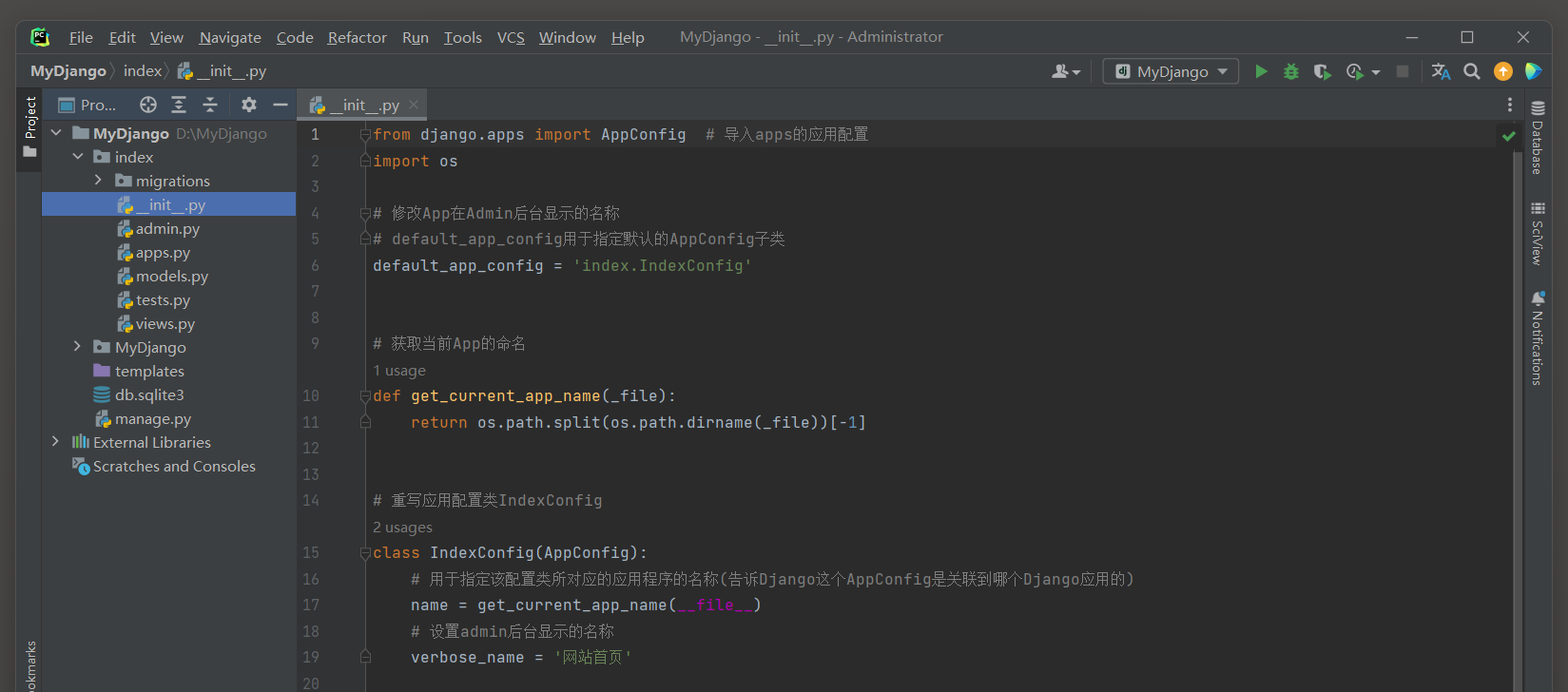Open the Database tool window
The width and height of the screenshot is (1568, 692).
pyautogui.click(x=1537, y=138)
